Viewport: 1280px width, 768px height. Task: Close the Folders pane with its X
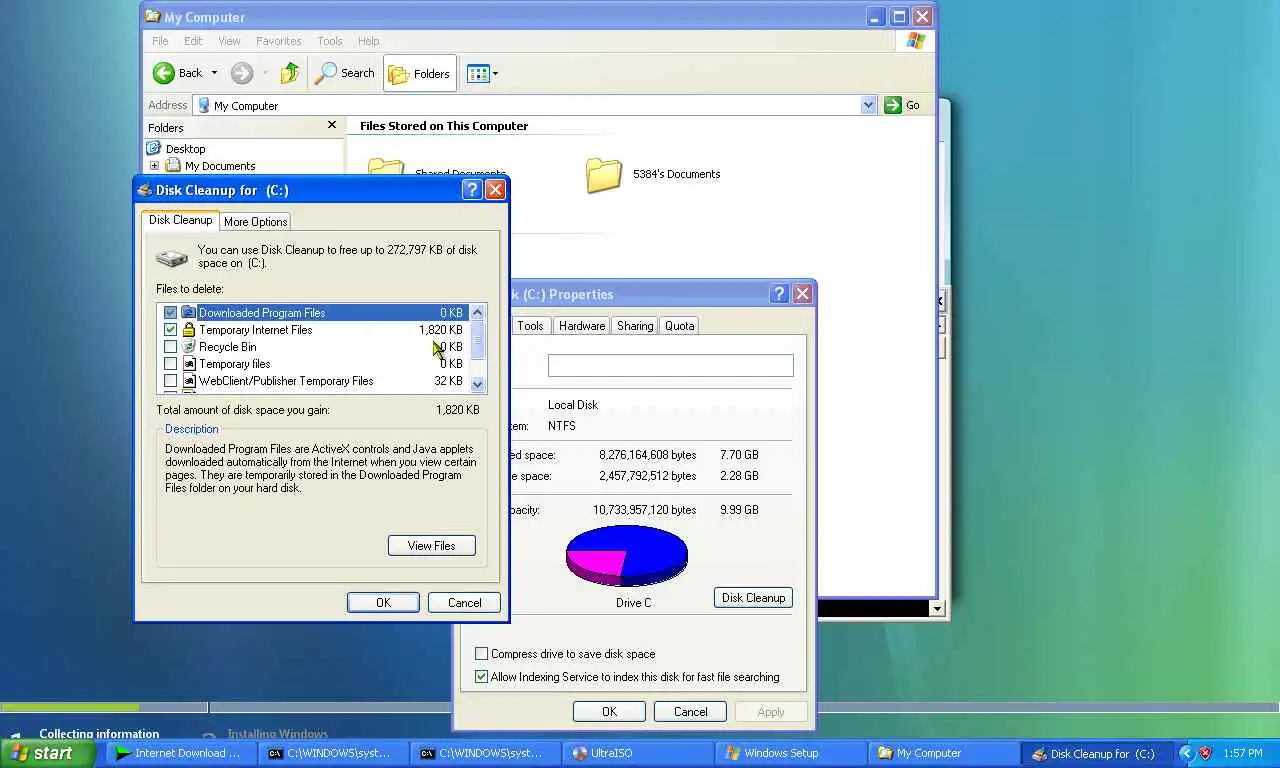pos(332,125)
